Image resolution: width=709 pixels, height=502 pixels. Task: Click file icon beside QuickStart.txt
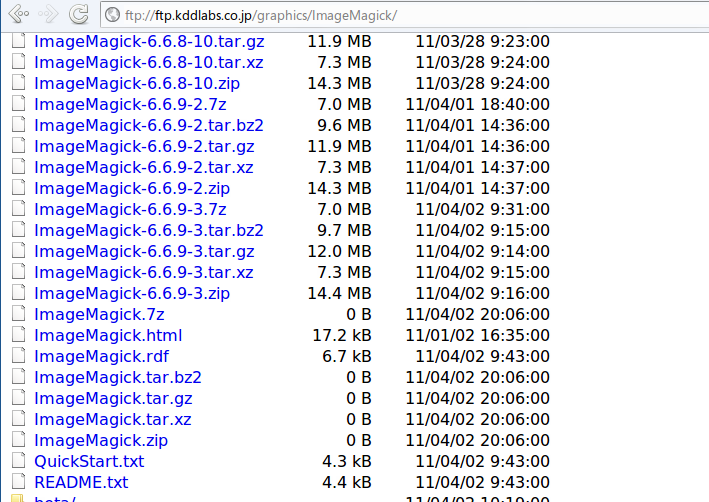(19, 461)
